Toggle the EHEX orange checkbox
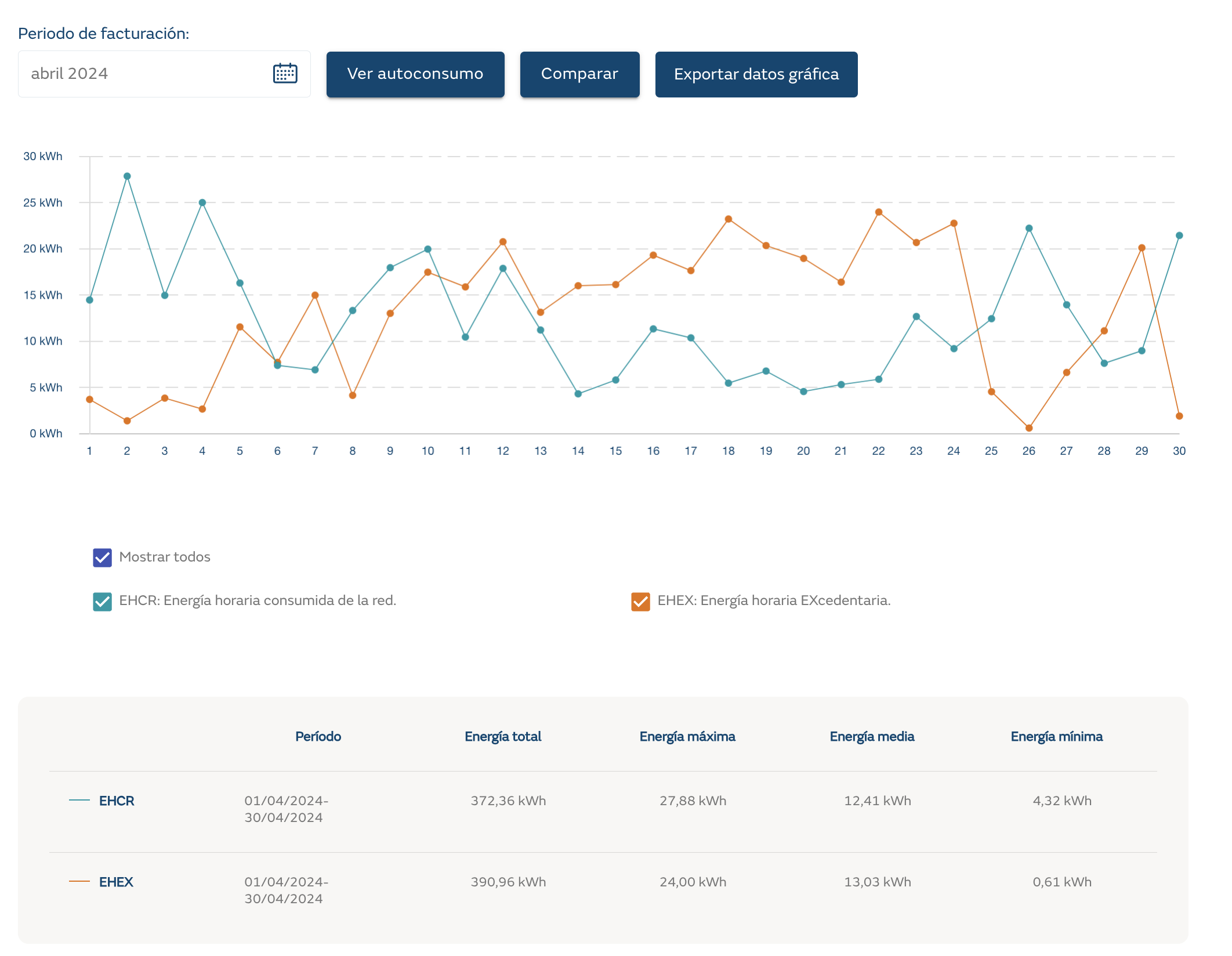The height and width of the screenshot is (956, 1232). pos(640,602)
